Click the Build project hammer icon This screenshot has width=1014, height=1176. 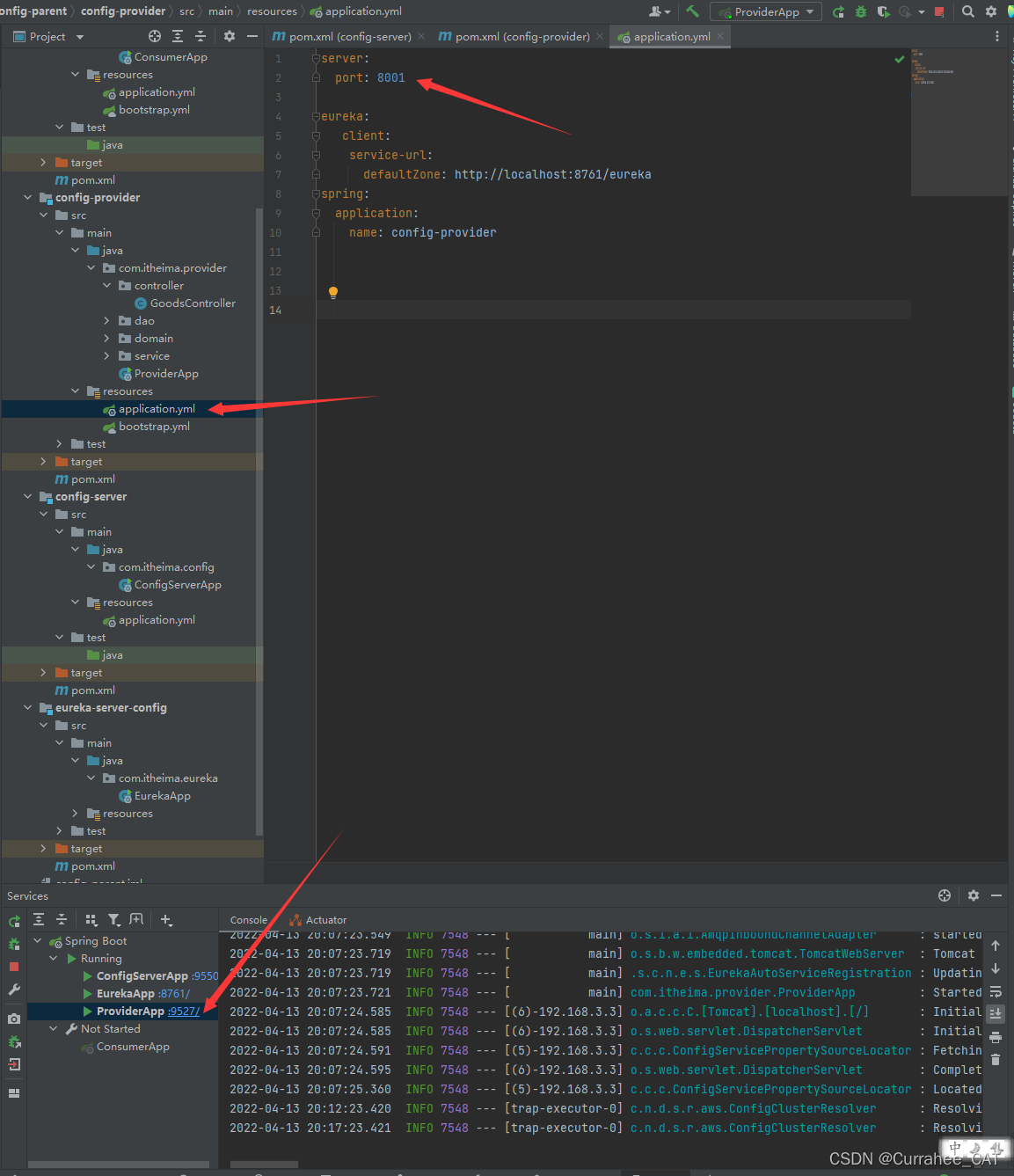(x=693, y=11)
